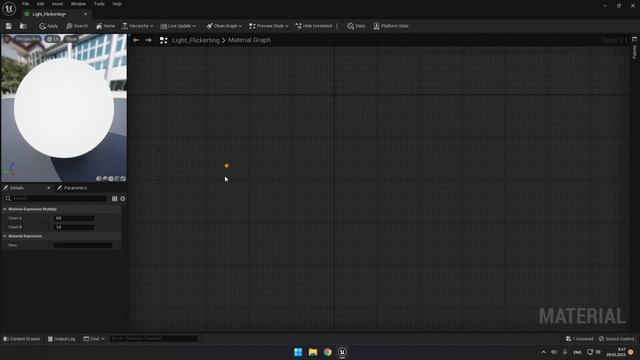Open the File menu
Image resolution: width=640 pixels, height=360 pixels.
point(25,4)
